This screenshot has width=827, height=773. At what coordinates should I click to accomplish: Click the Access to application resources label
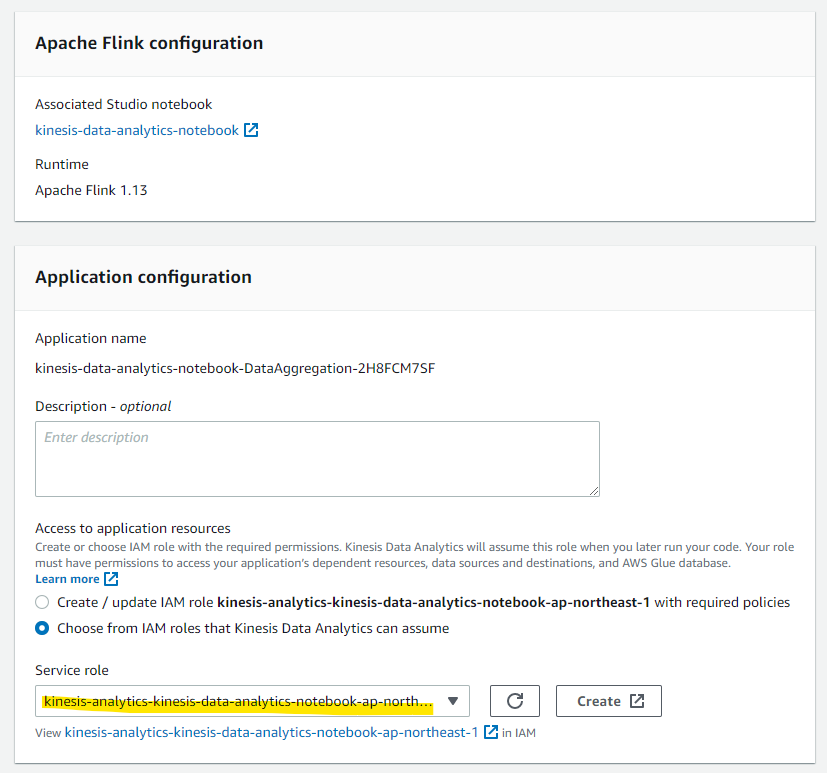133,528
